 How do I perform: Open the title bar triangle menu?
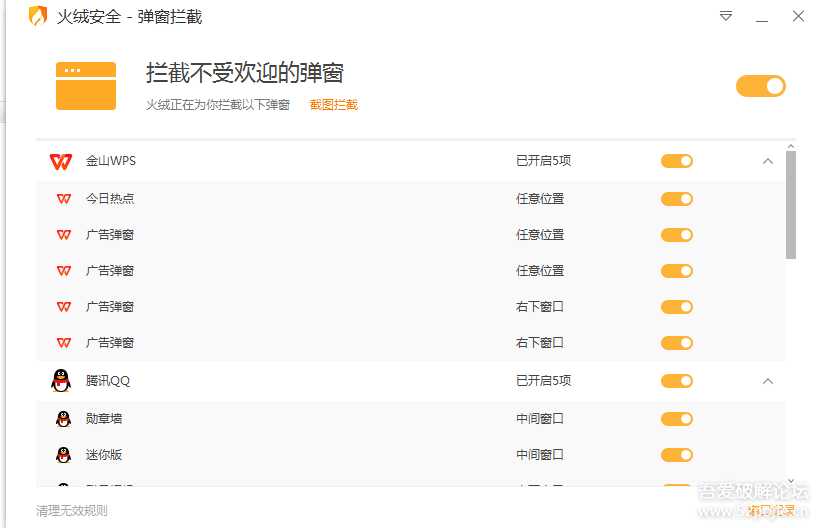click(x=726, y=16)
